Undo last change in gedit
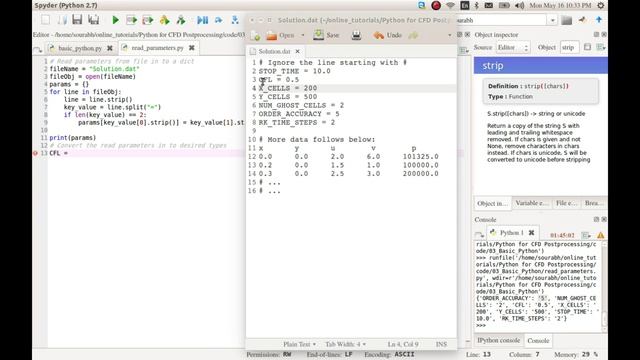The image size is (640, 360). (388, 36)
